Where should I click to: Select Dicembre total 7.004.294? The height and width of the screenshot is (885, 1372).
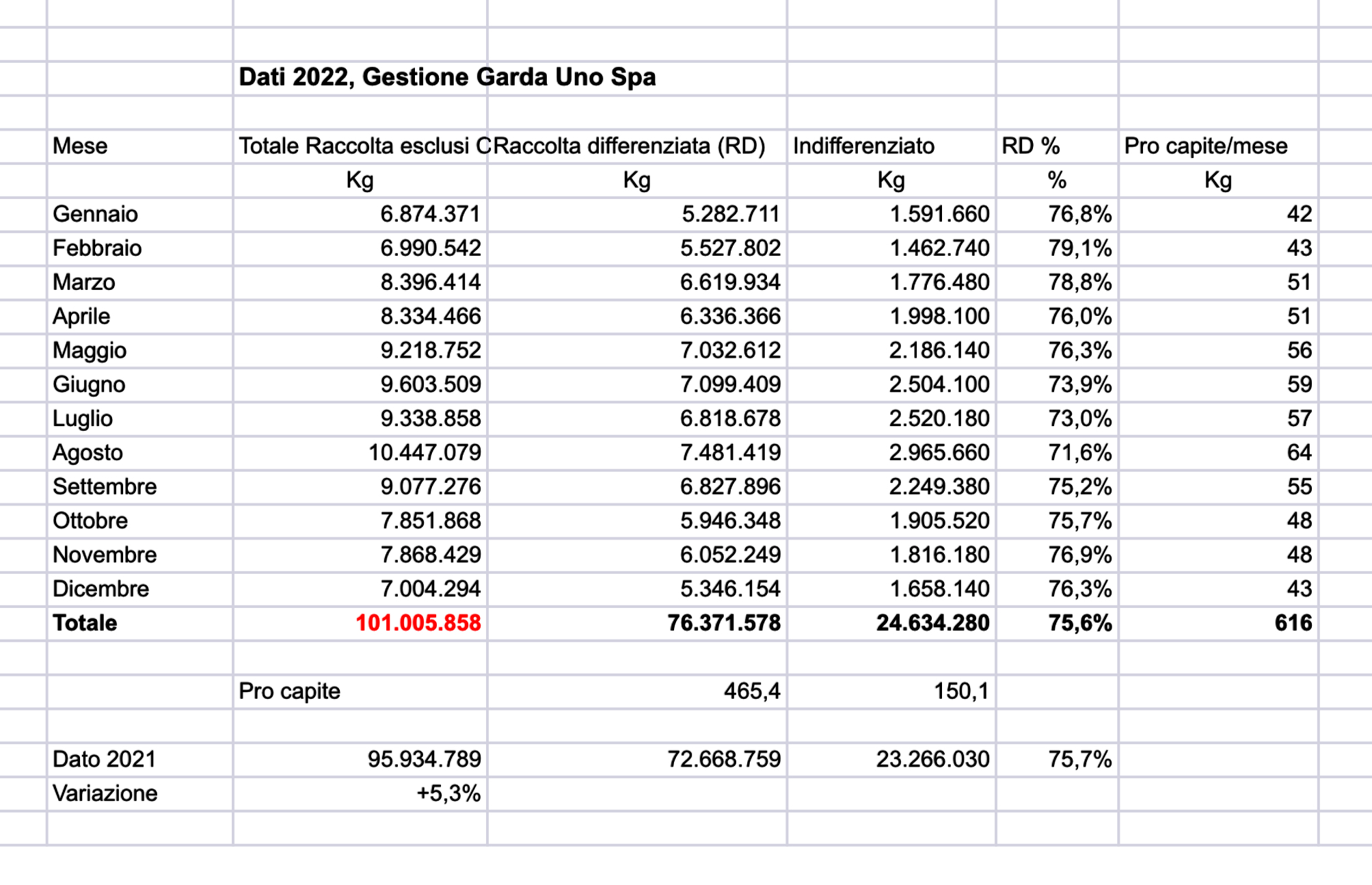tap(431, 589)
